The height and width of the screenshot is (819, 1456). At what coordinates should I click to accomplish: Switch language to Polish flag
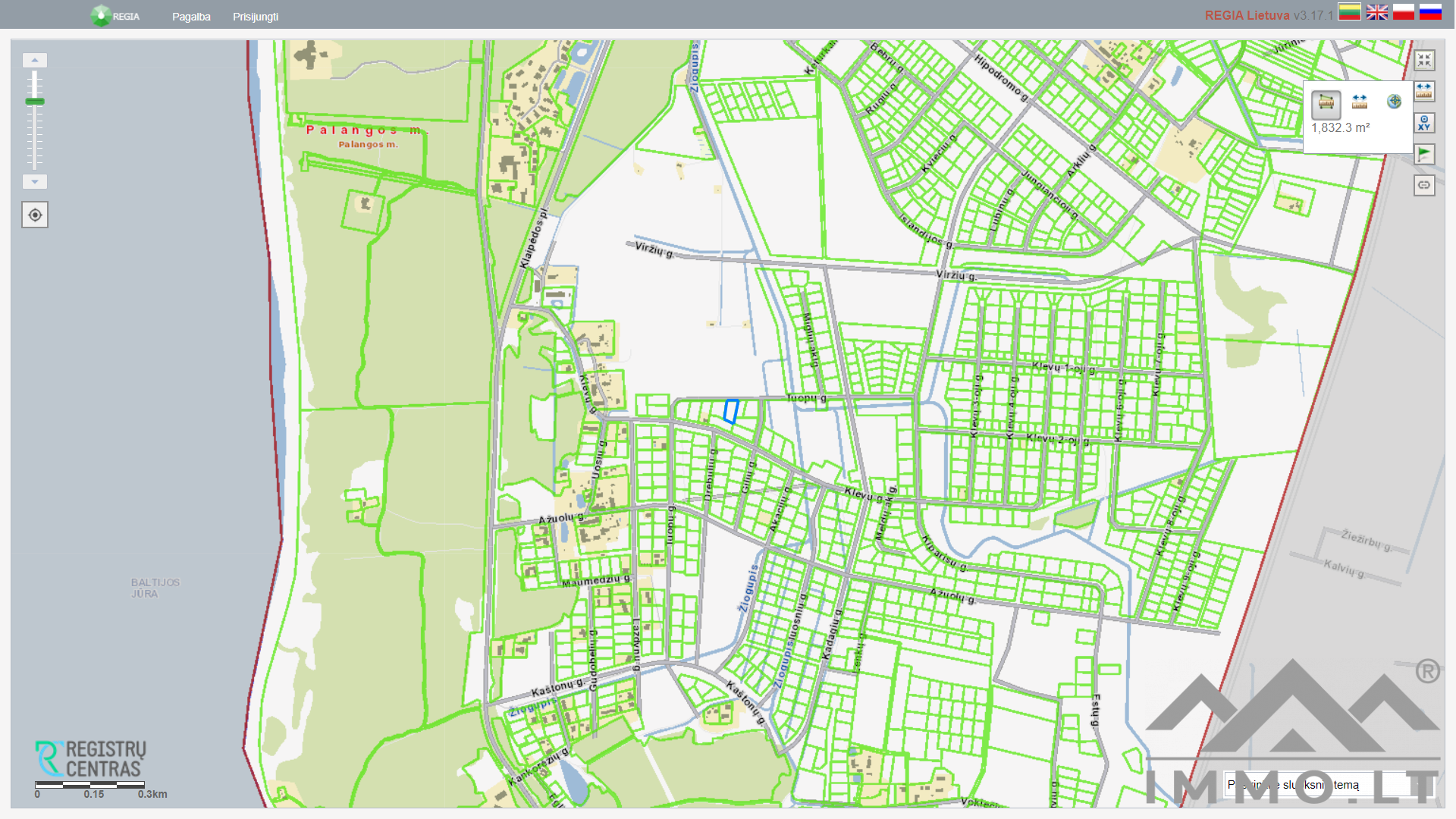click(x=1404, y=12)
